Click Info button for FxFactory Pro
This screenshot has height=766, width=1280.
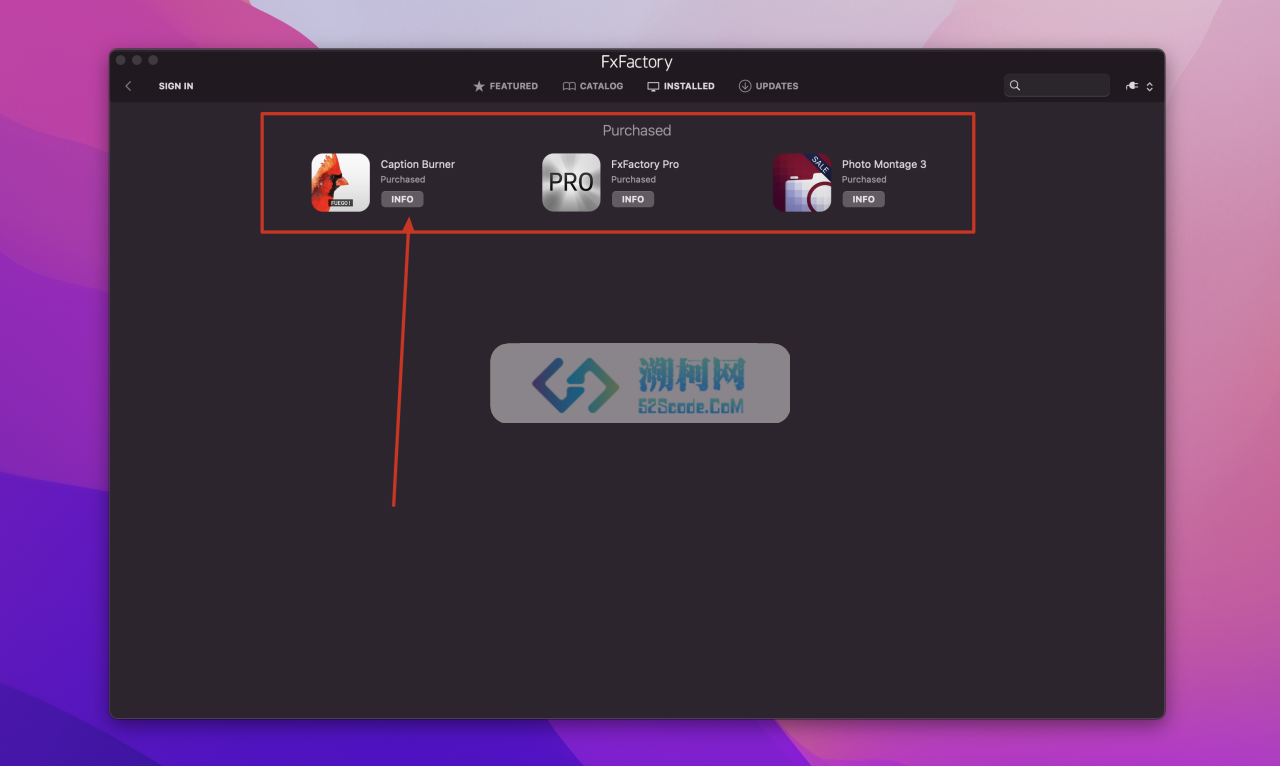click(x=633, y=199)
